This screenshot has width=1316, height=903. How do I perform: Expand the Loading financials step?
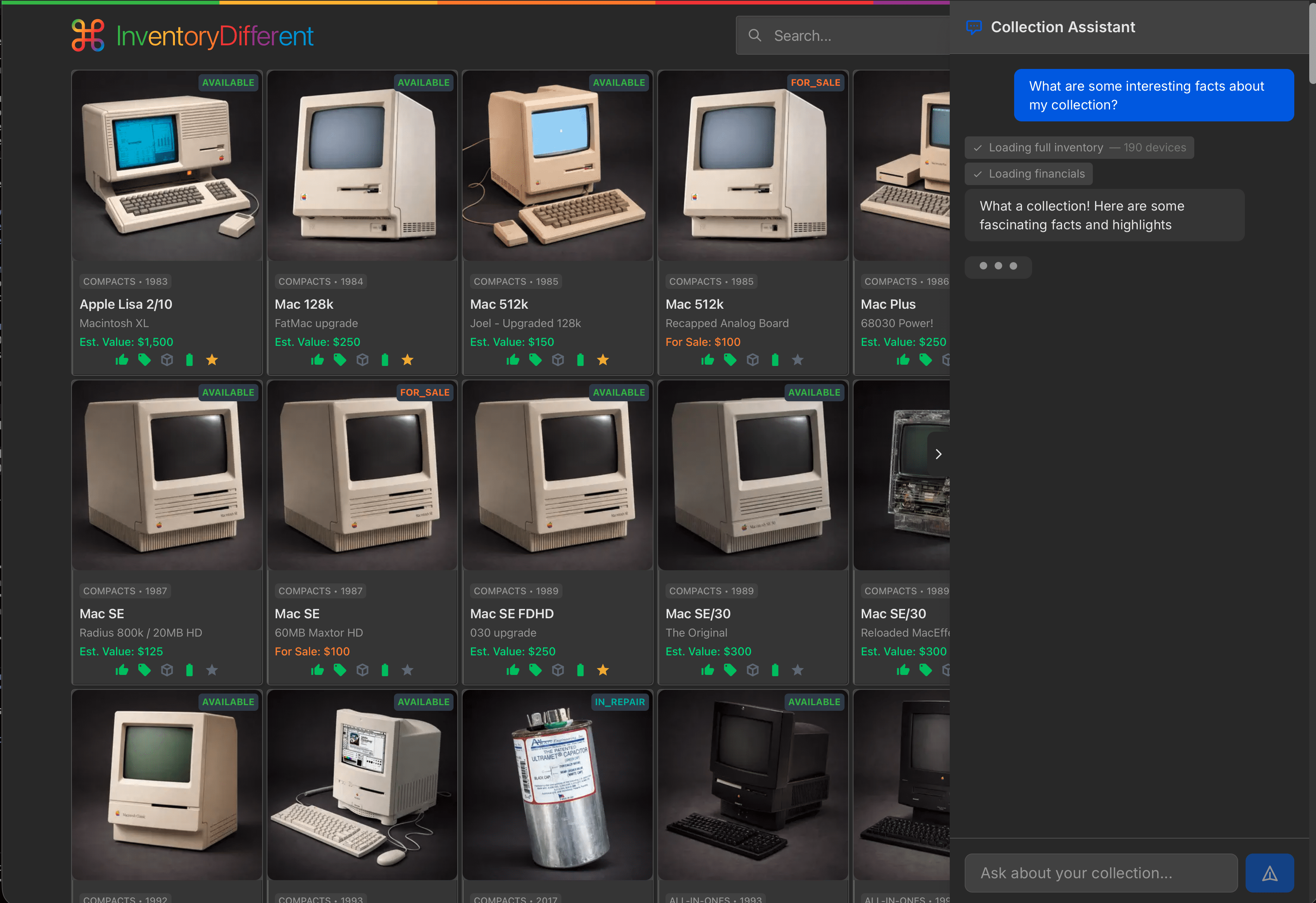1028,174
